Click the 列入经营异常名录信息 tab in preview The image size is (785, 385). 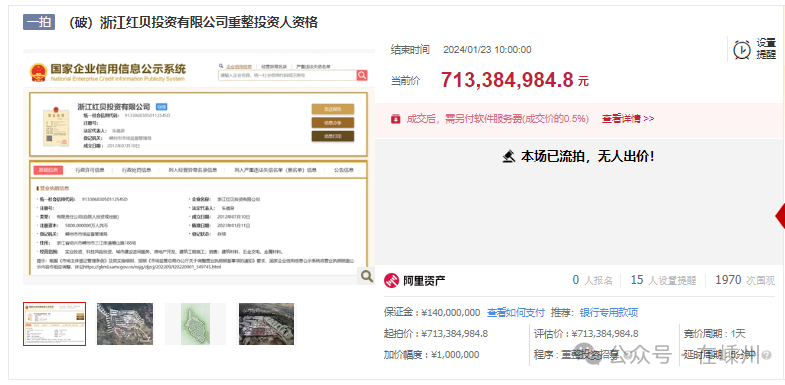(193, 170)
